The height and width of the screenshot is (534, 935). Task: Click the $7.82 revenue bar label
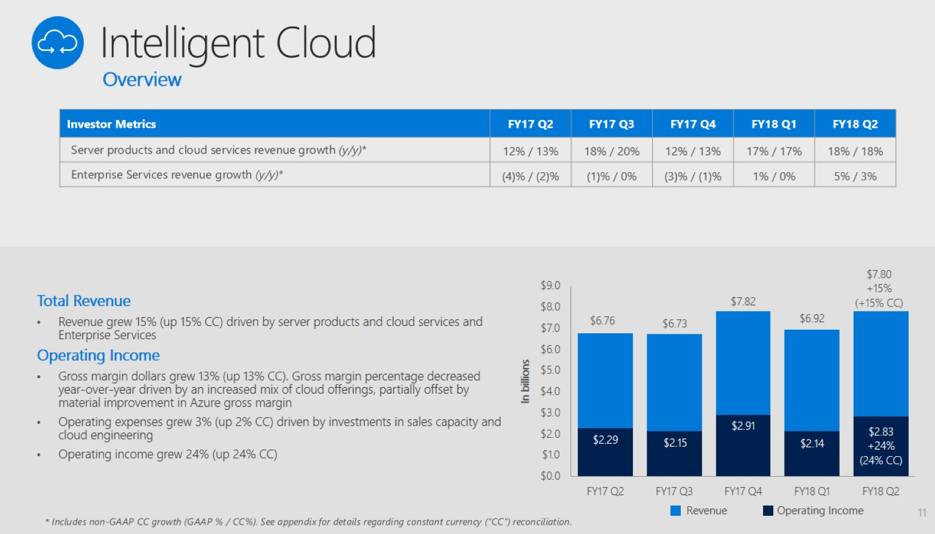[x=743, y=302]
